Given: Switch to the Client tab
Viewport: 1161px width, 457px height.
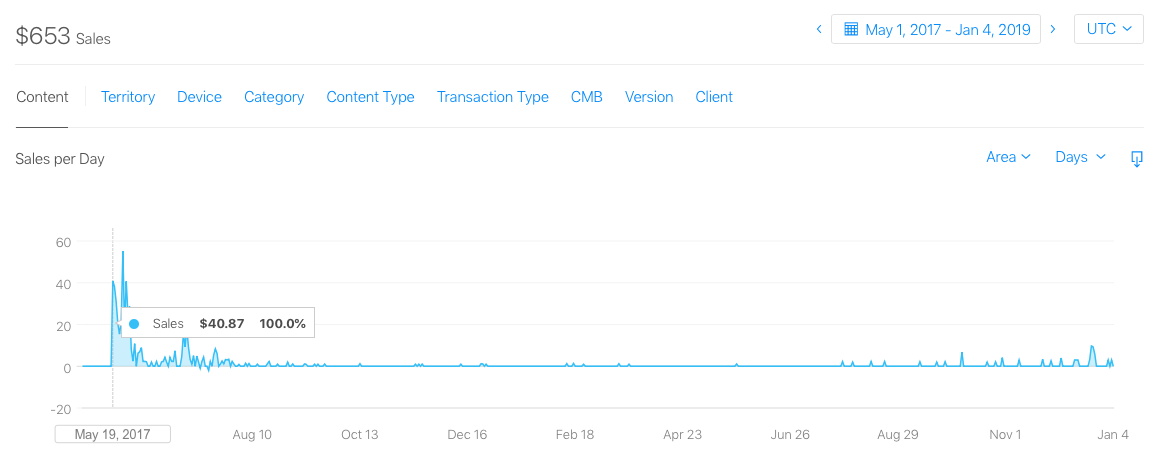Looking at the screenshot, I should (x=714, y=97).
